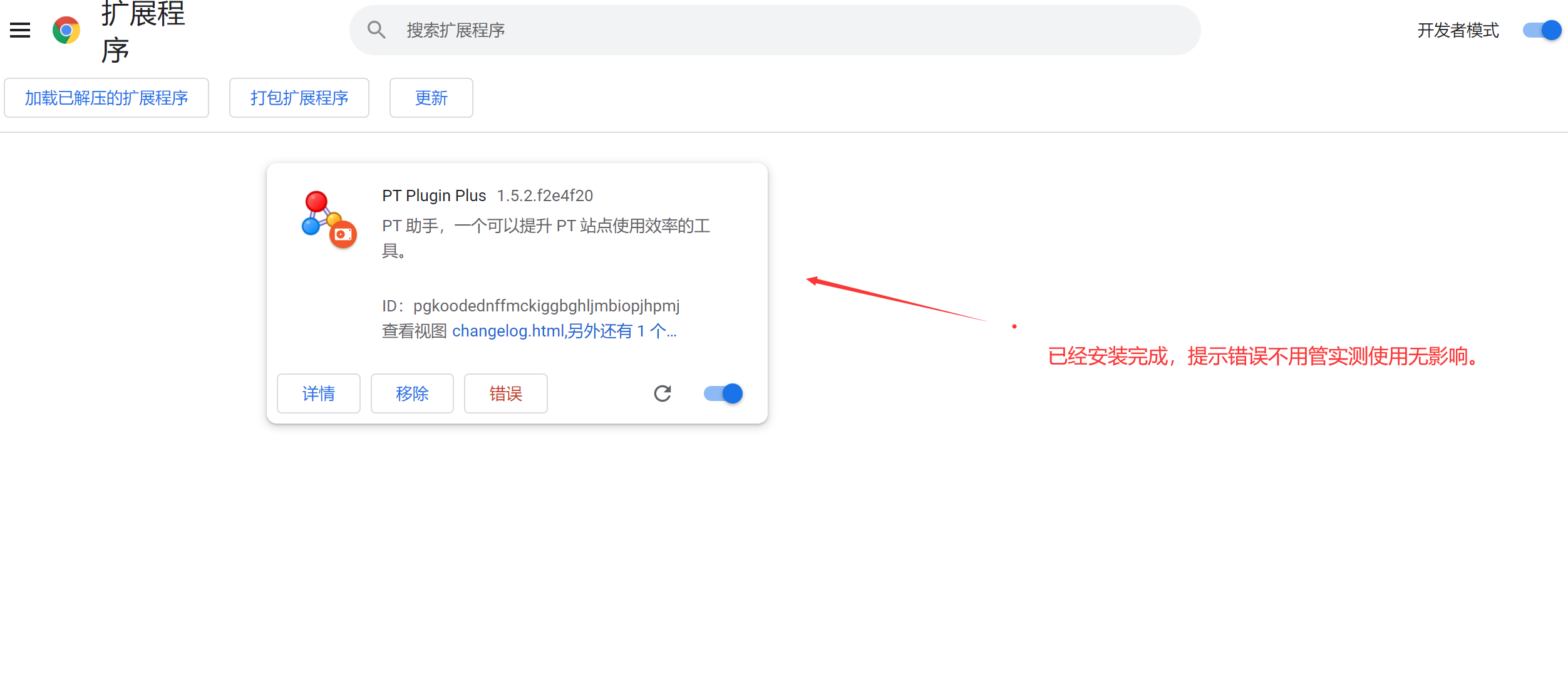Click version number 1.5.2.f2e4f20
1568x698 pixels.
(x=545, y=195)
